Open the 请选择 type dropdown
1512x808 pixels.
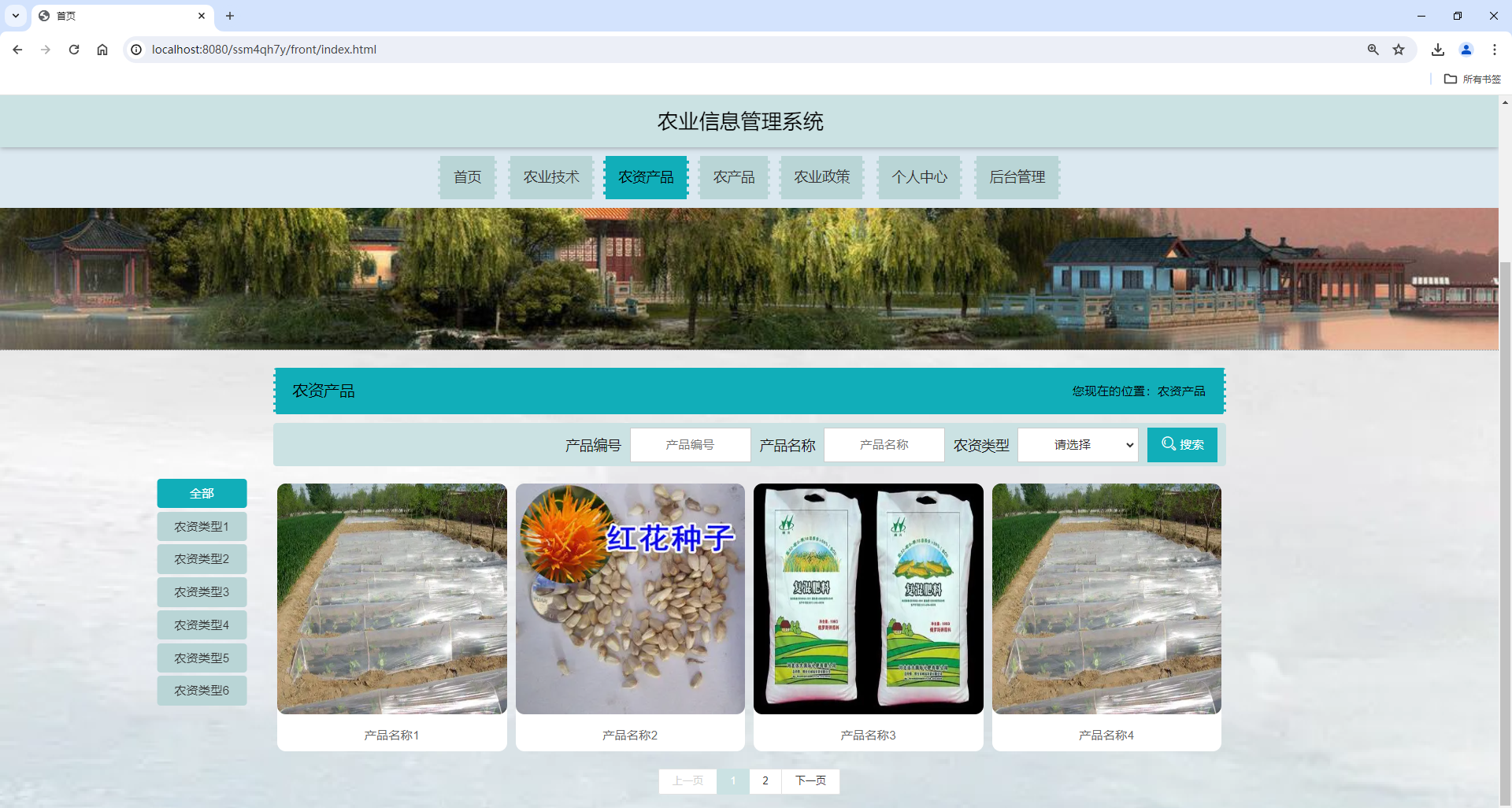pyautogui.click(x=1077, y=444)
